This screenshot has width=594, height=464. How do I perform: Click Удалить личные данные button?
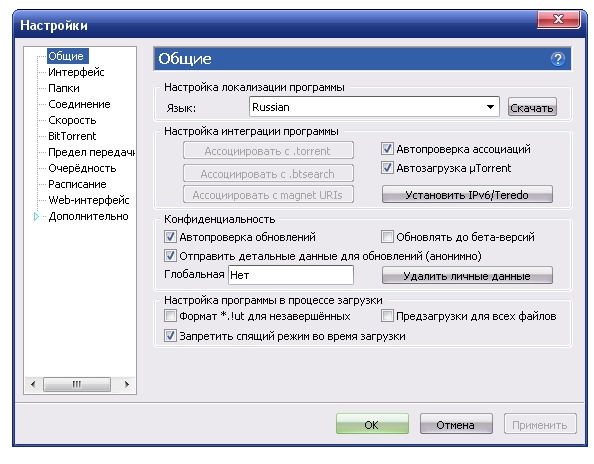click(467, 276)
